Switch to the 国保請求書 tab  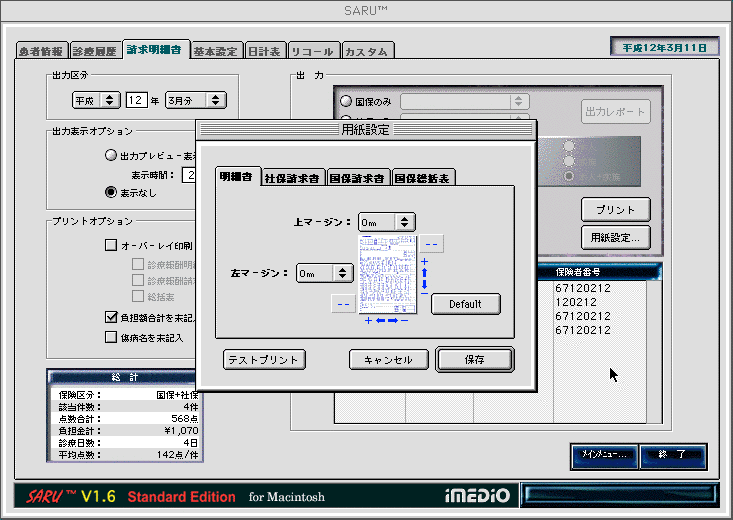click(x=357, y=178)
